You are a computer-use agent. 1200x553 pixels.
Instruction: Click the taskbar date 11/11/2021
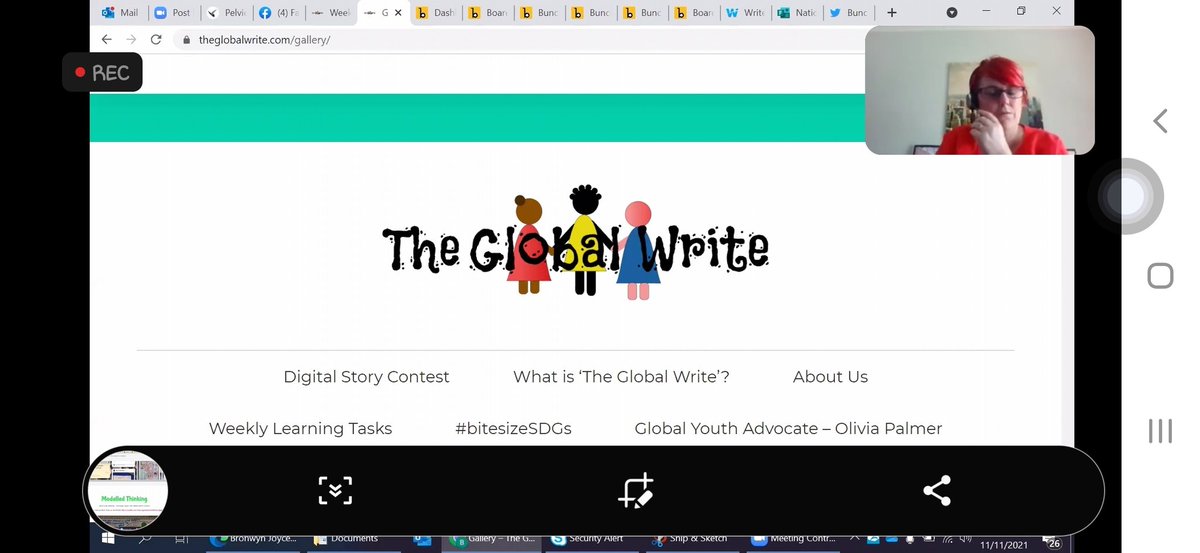coord(1006,543)
